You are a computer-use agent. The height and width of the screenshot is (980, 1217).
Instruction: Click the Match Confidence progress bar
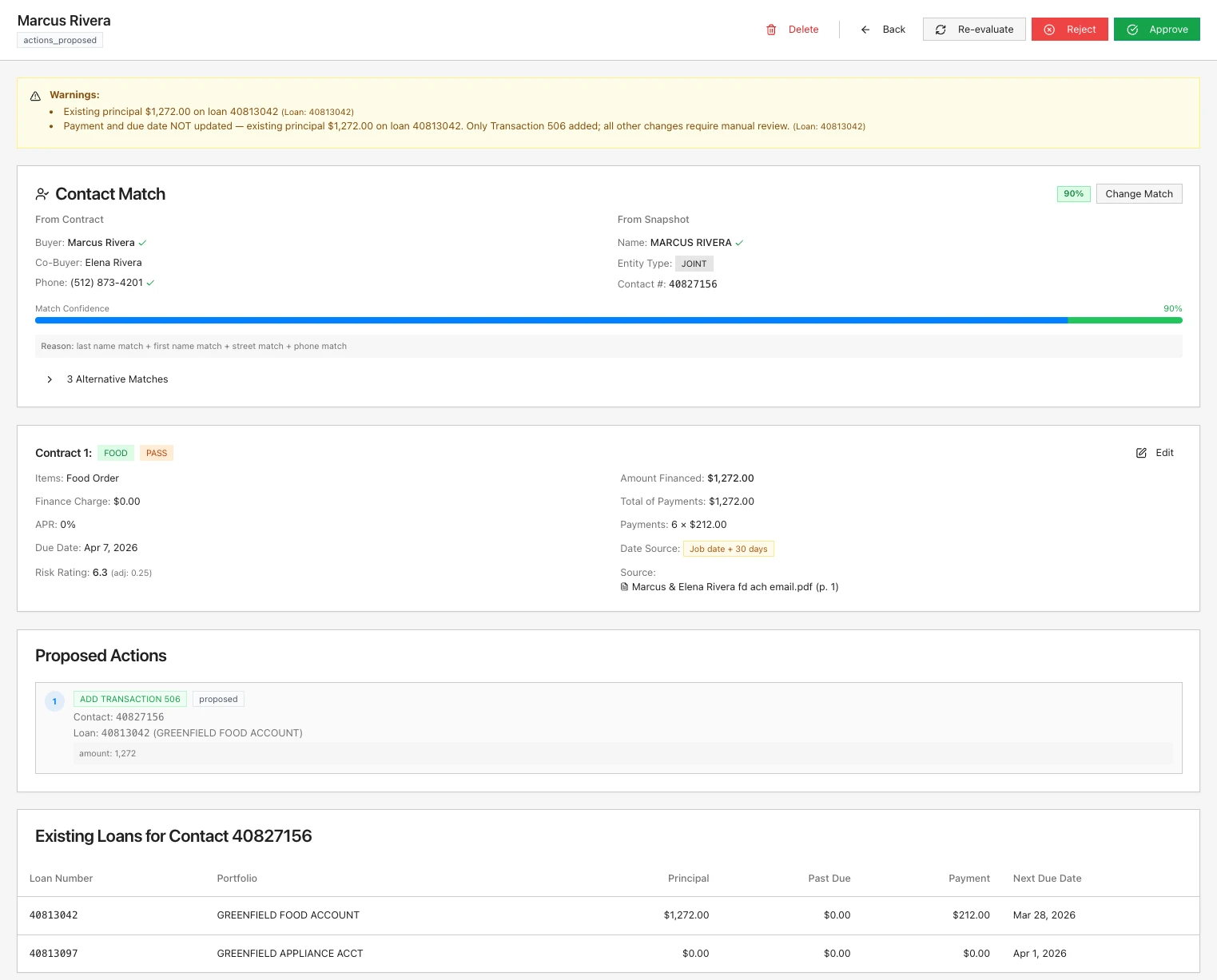coord(608,320)
